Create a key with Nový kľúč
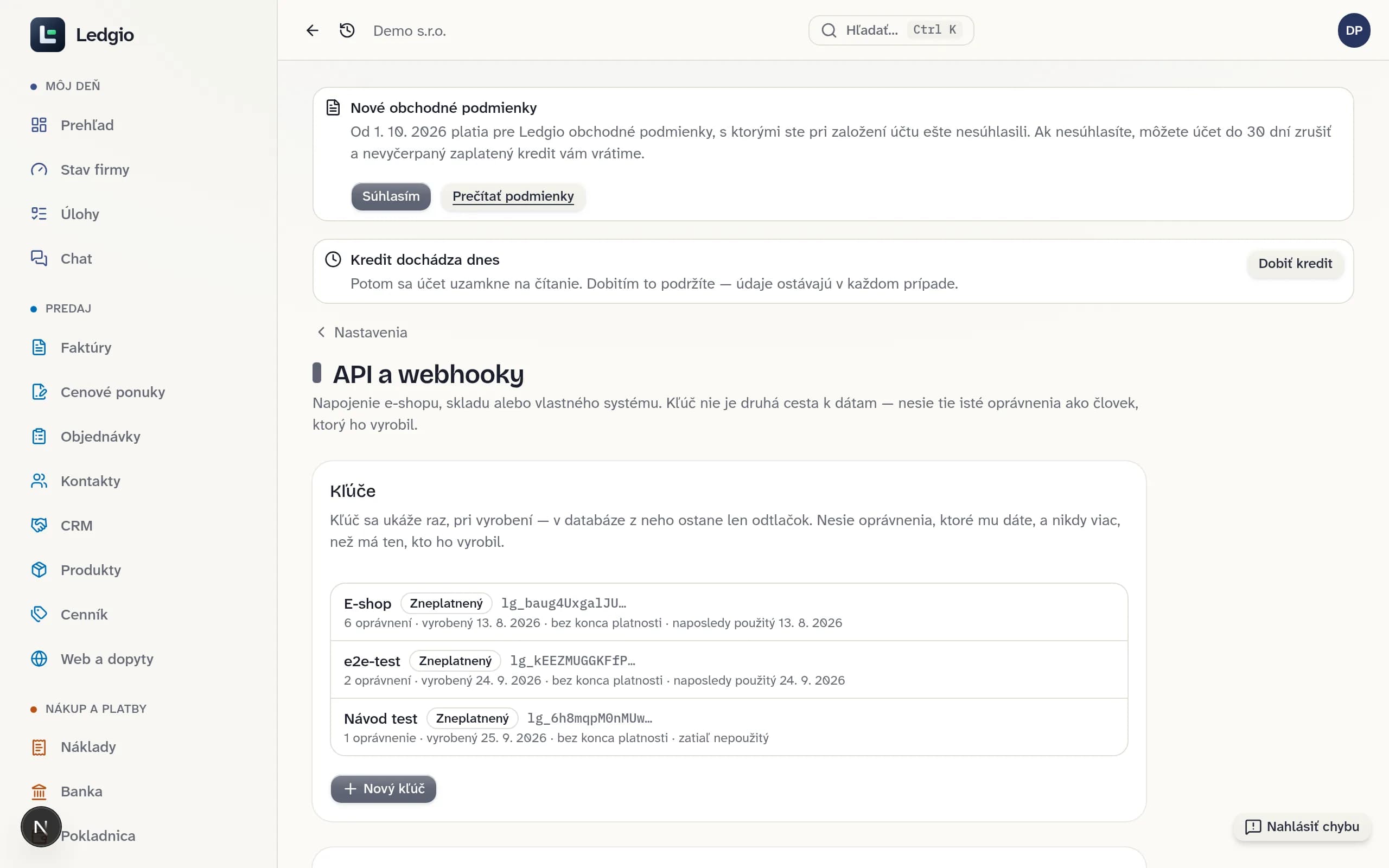Screen dimensions: 1389x868 tap(384, 789)
